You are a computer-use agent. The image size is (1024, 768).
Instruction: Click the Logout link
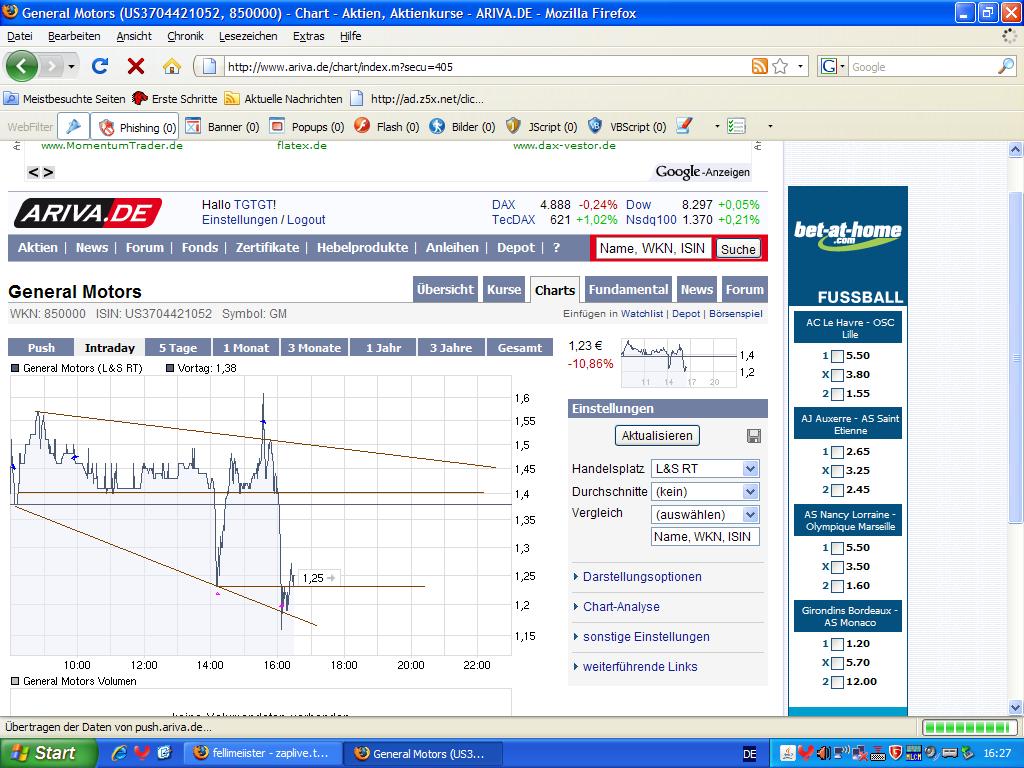pos(306,220)
